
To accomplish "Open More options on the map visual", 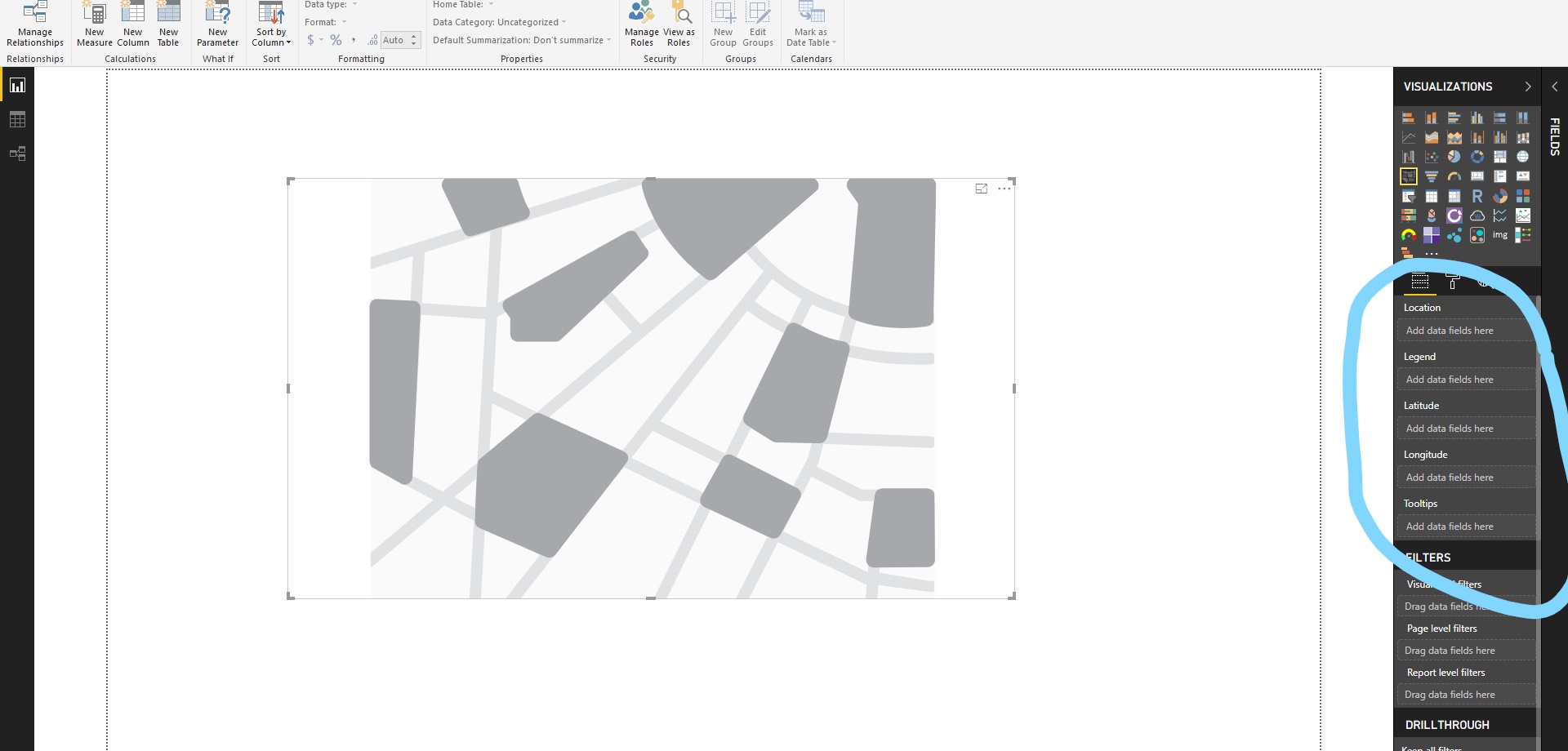I will click(1004, 189).
